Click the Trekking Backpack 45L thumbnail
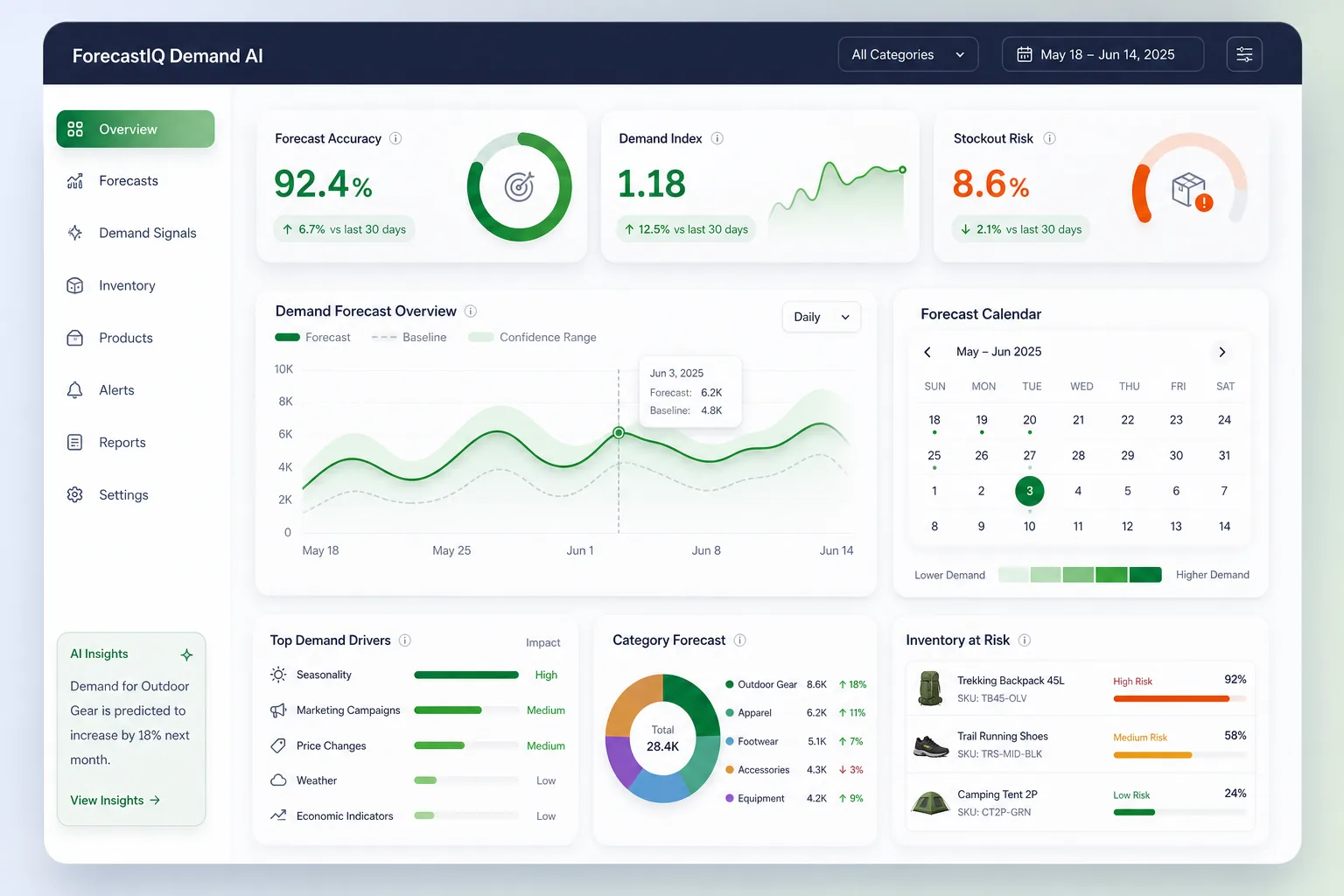 point(930,688)
